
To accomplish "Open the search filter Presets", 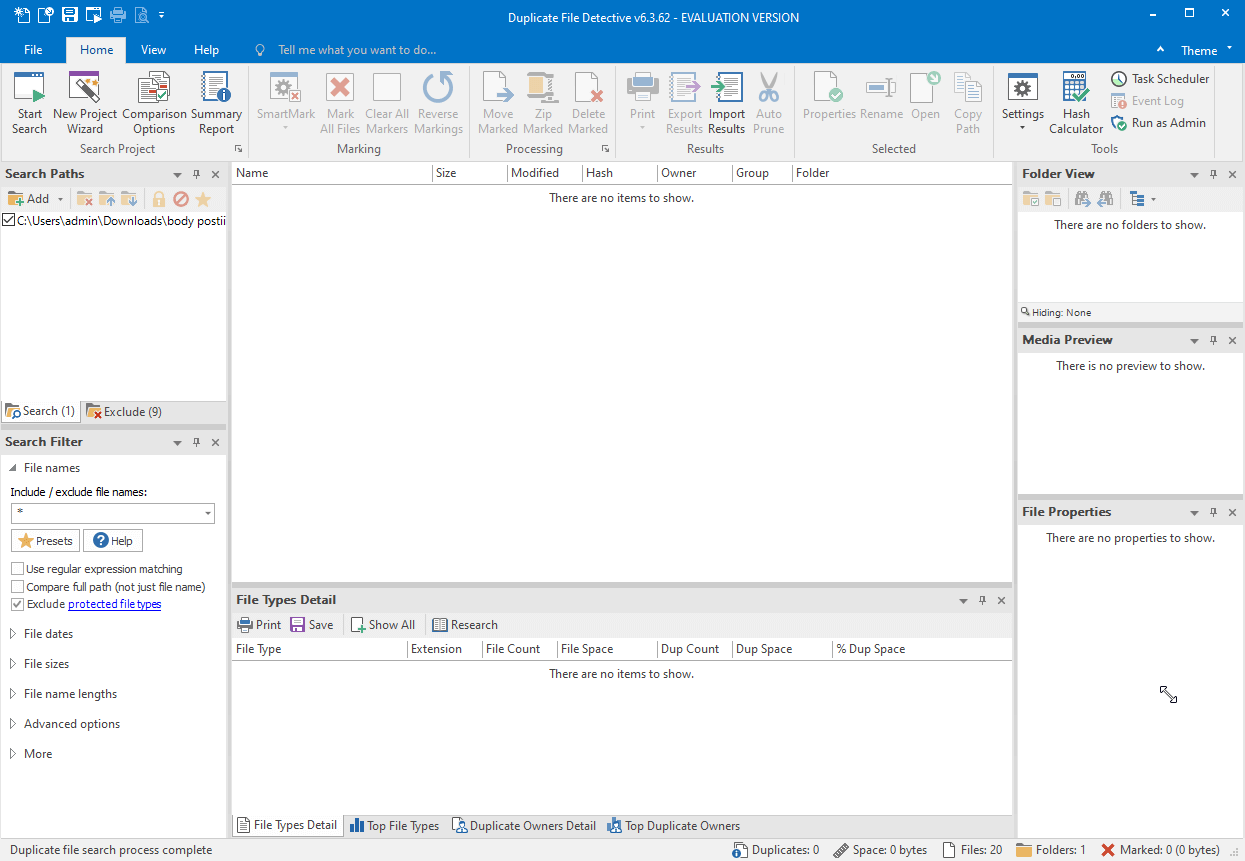I will [45, 539].
